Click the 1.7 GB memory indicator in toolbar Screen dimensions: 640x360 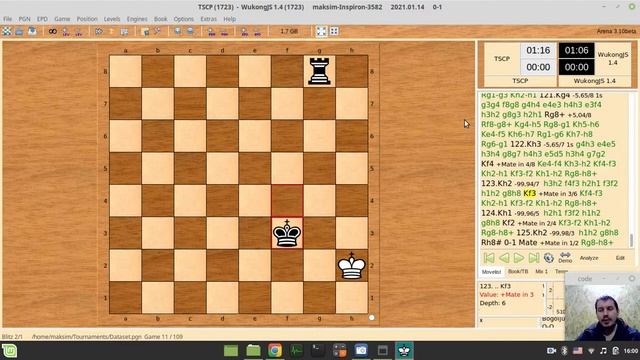click(289, 31)
